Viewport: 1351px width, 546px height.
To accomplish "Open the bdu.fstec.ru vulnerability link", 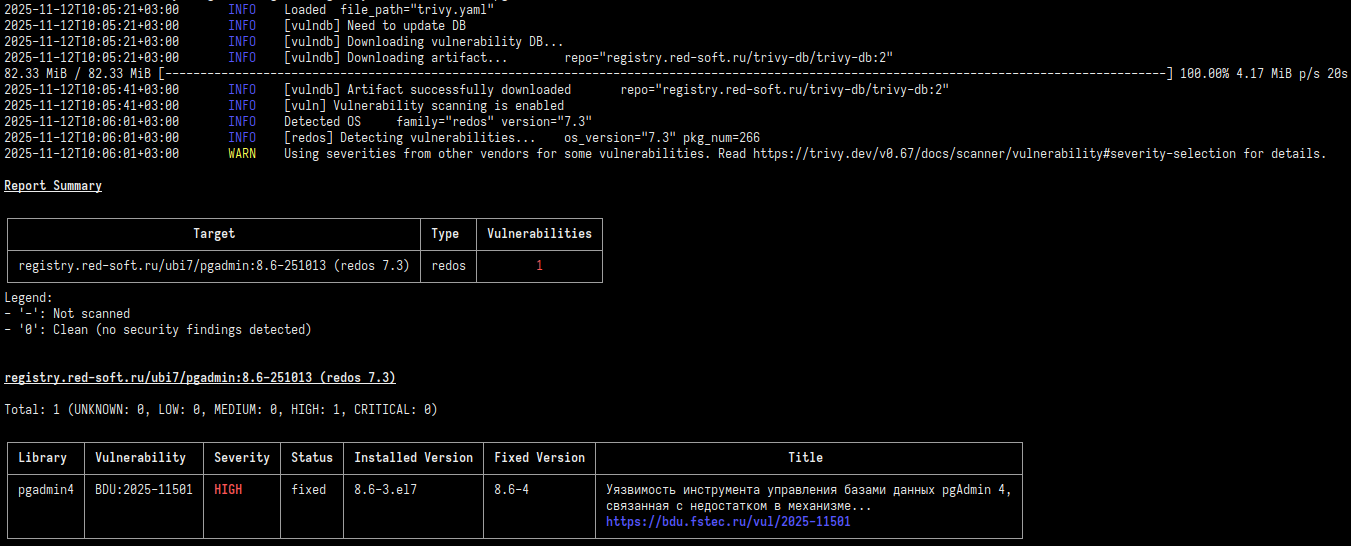I will [728, 522].
